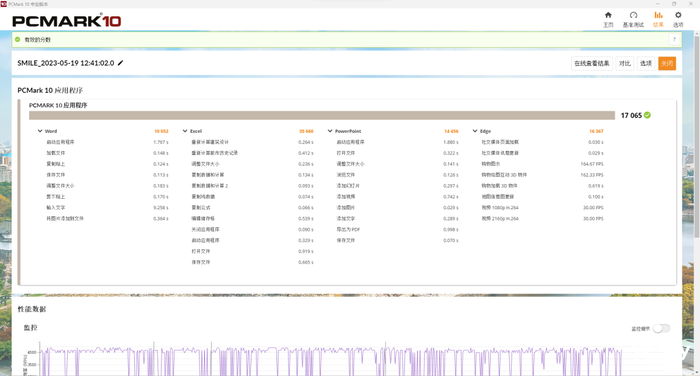The width and height of the screenshot is (700, 376).
Task: Click the monitoring frequency graph
Action: [x=330, y=359]
